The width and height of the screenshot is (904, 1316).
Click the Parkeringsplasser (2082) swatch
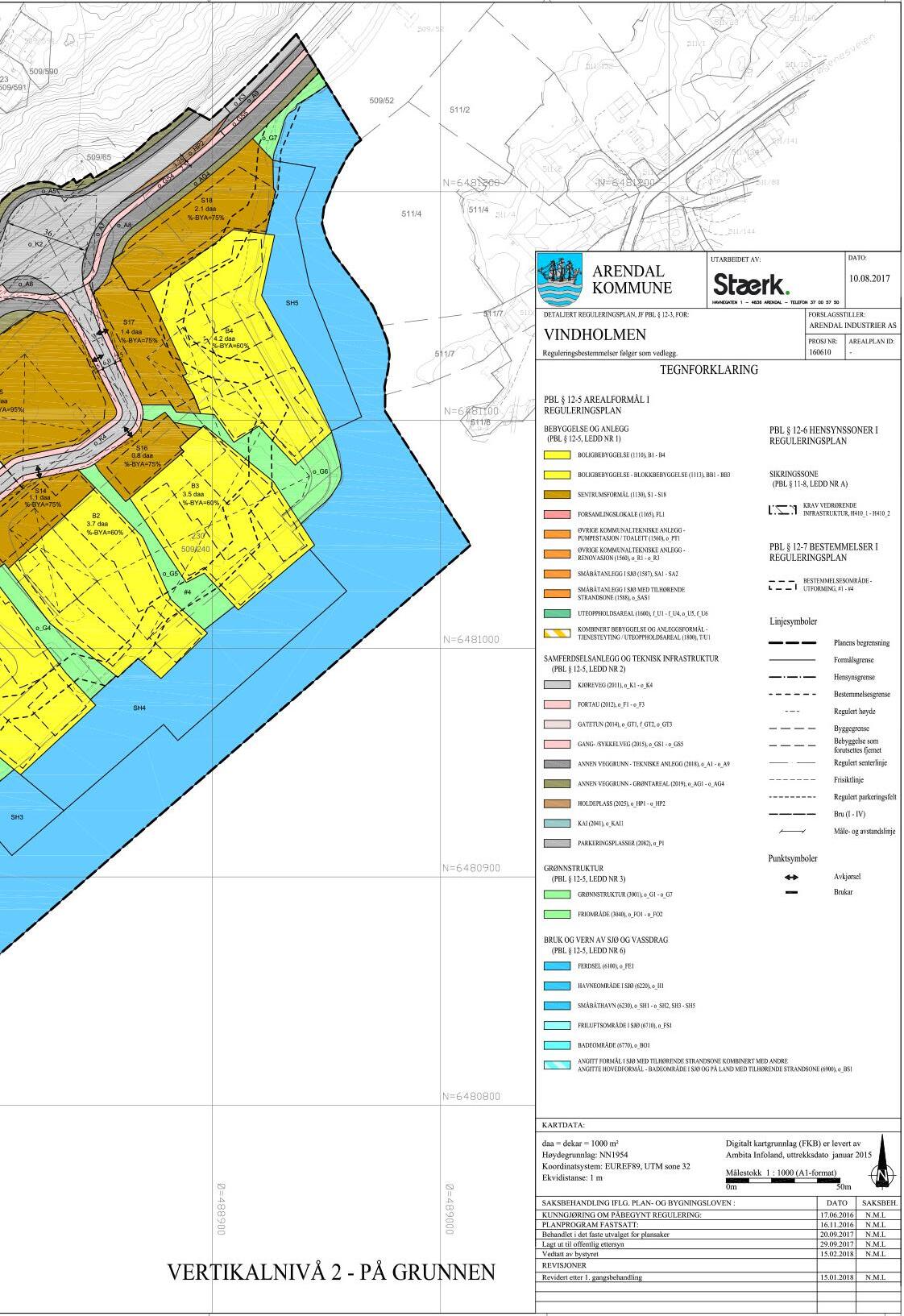558,843
